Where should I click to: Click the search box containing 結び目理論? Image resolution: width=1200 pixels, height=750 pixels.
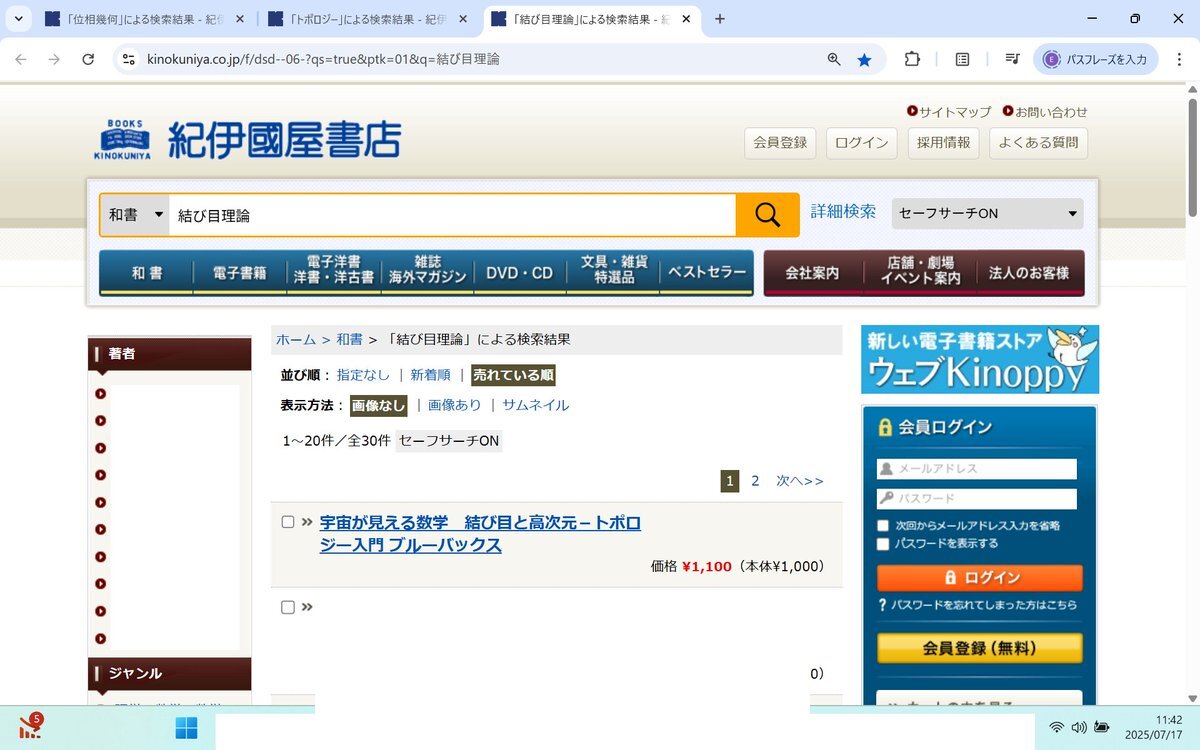click(x=452, y=215)
